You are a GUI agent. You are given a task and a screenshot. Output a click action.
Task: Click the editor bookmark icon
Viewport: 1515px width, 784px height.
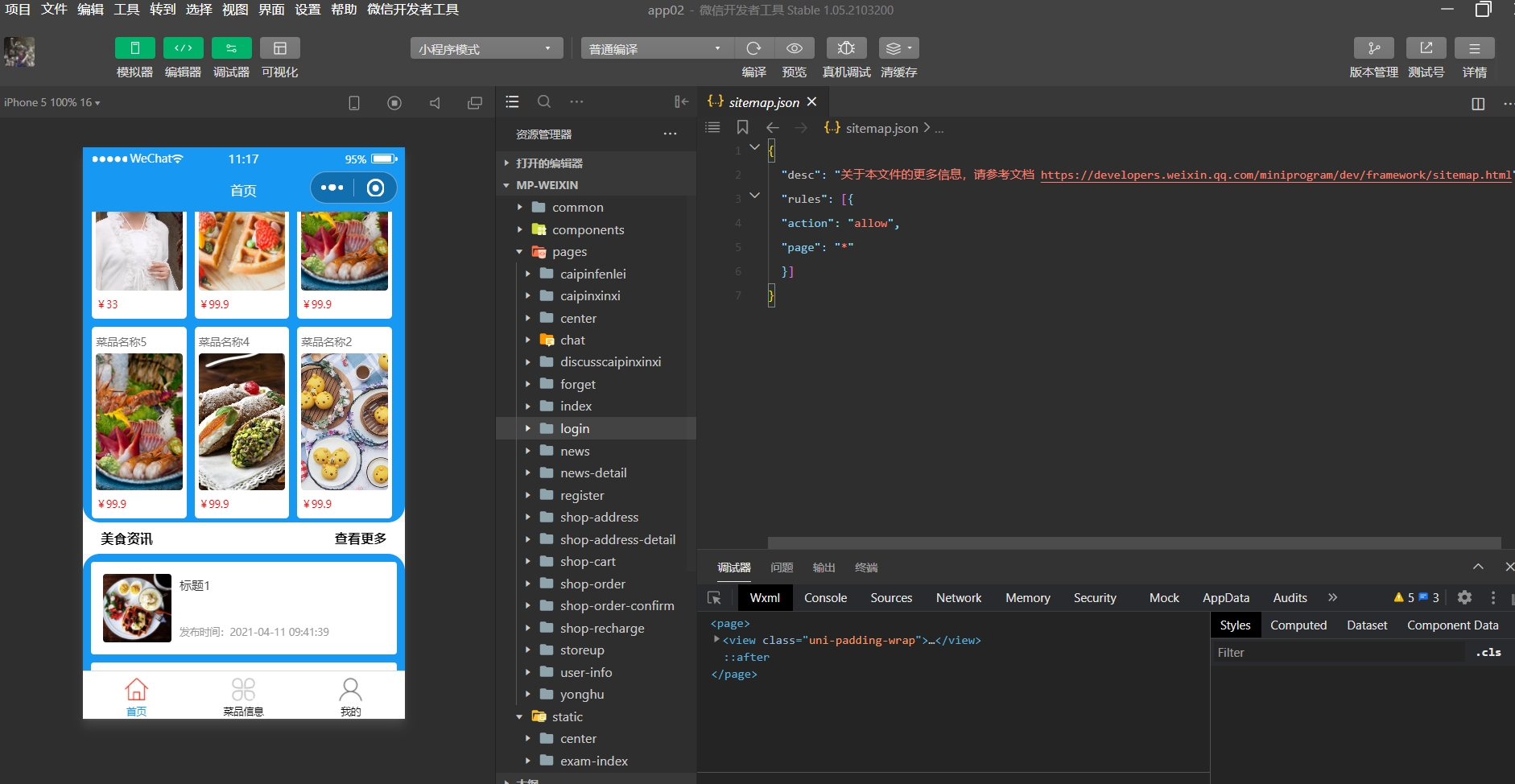click(x=742, y=127)
